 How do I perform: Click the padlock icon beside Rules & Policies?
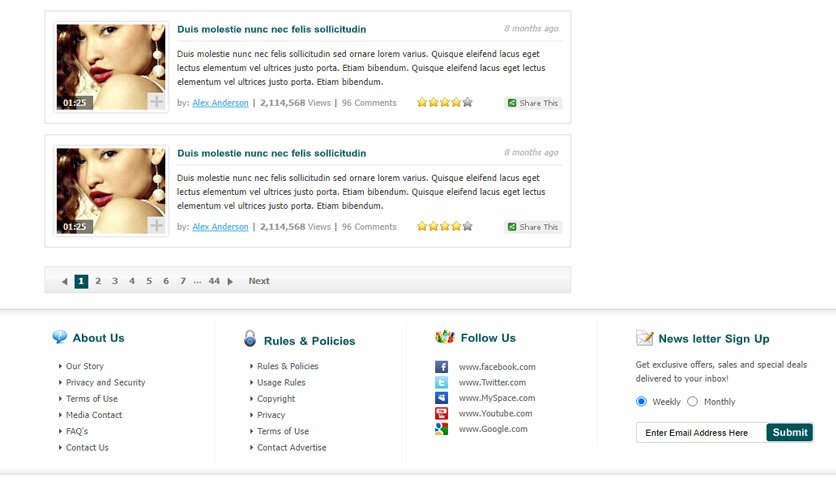[250, 338]
